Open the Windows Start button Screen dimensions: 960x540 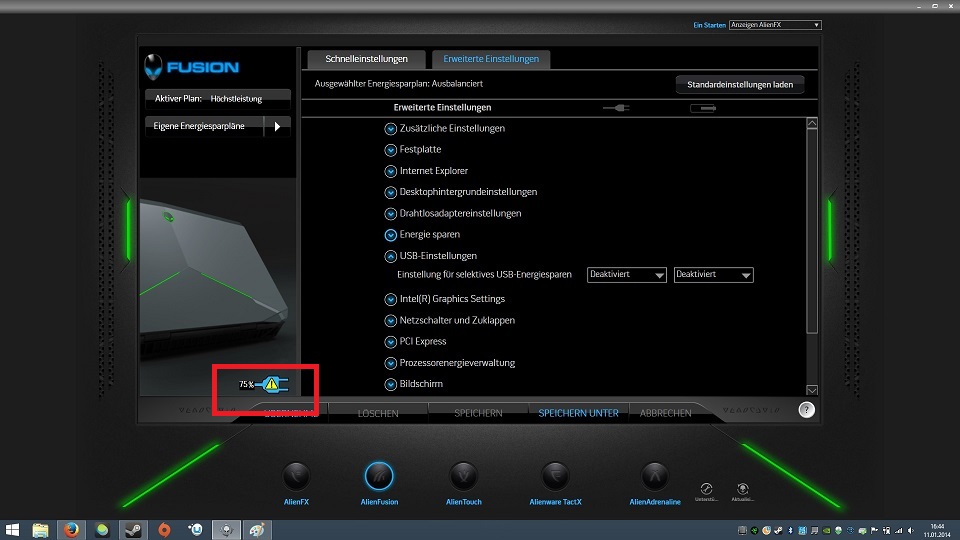(12, 530)
